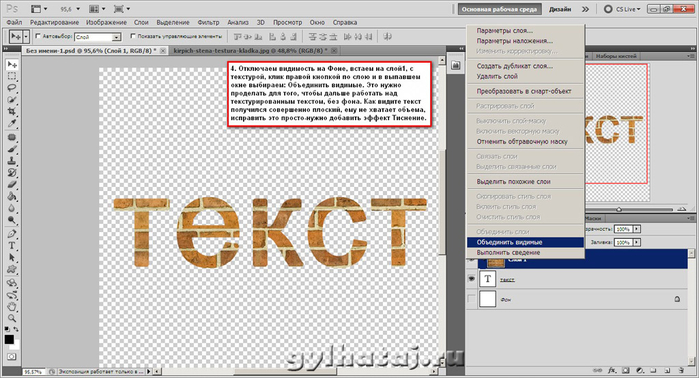
Task: Select the Move tool in the toolbox
Action: (x=12, y=65)
